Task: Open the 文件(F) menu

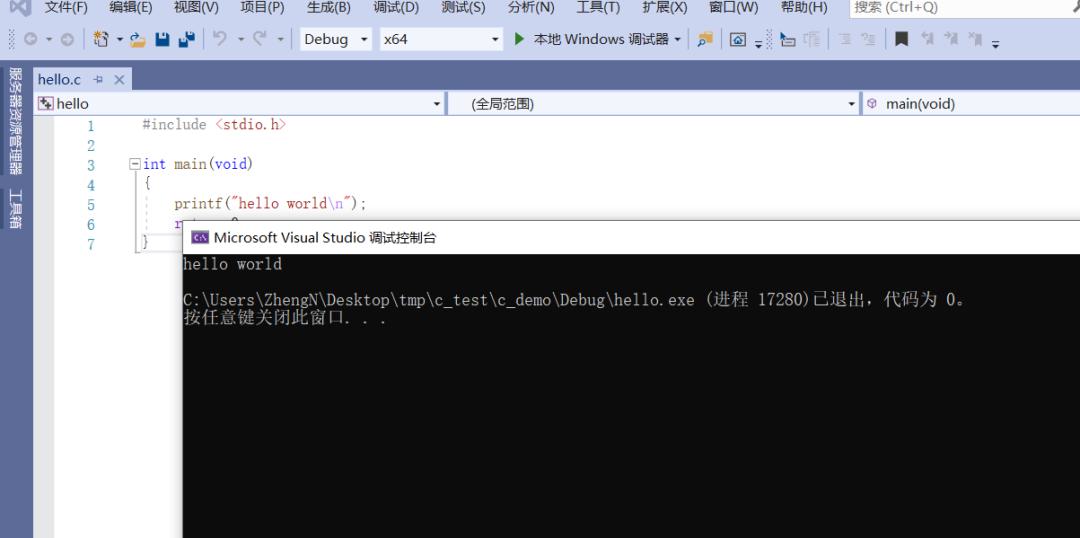Action: [x=66, y=8]
